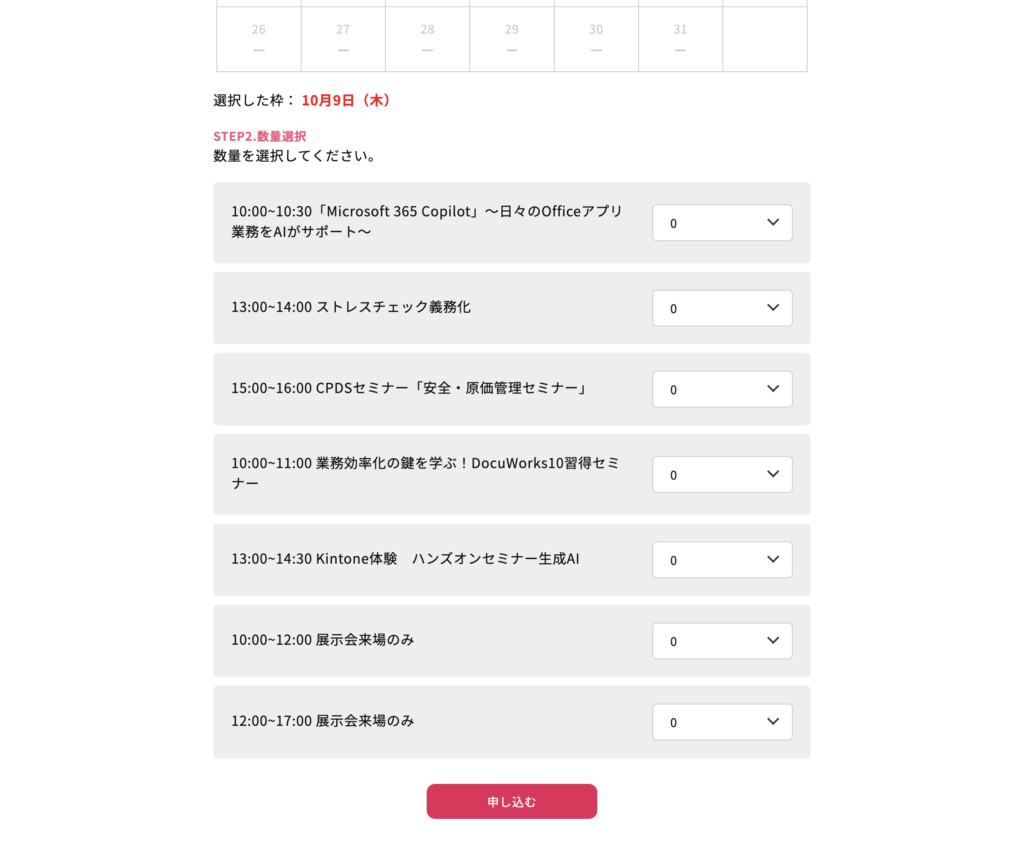The image size is (1024, 853).
Task: Click the Kintone体験 ハンズオンセミナー label
Action: click(x=405, y=559)
